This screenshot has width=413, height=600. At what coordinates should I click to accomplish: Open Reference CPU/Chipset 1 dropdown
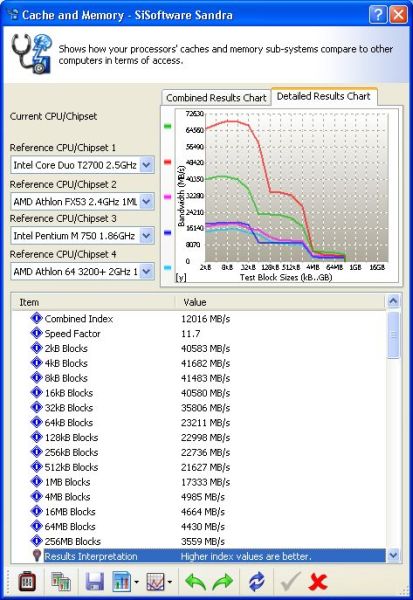pos(147,165)
